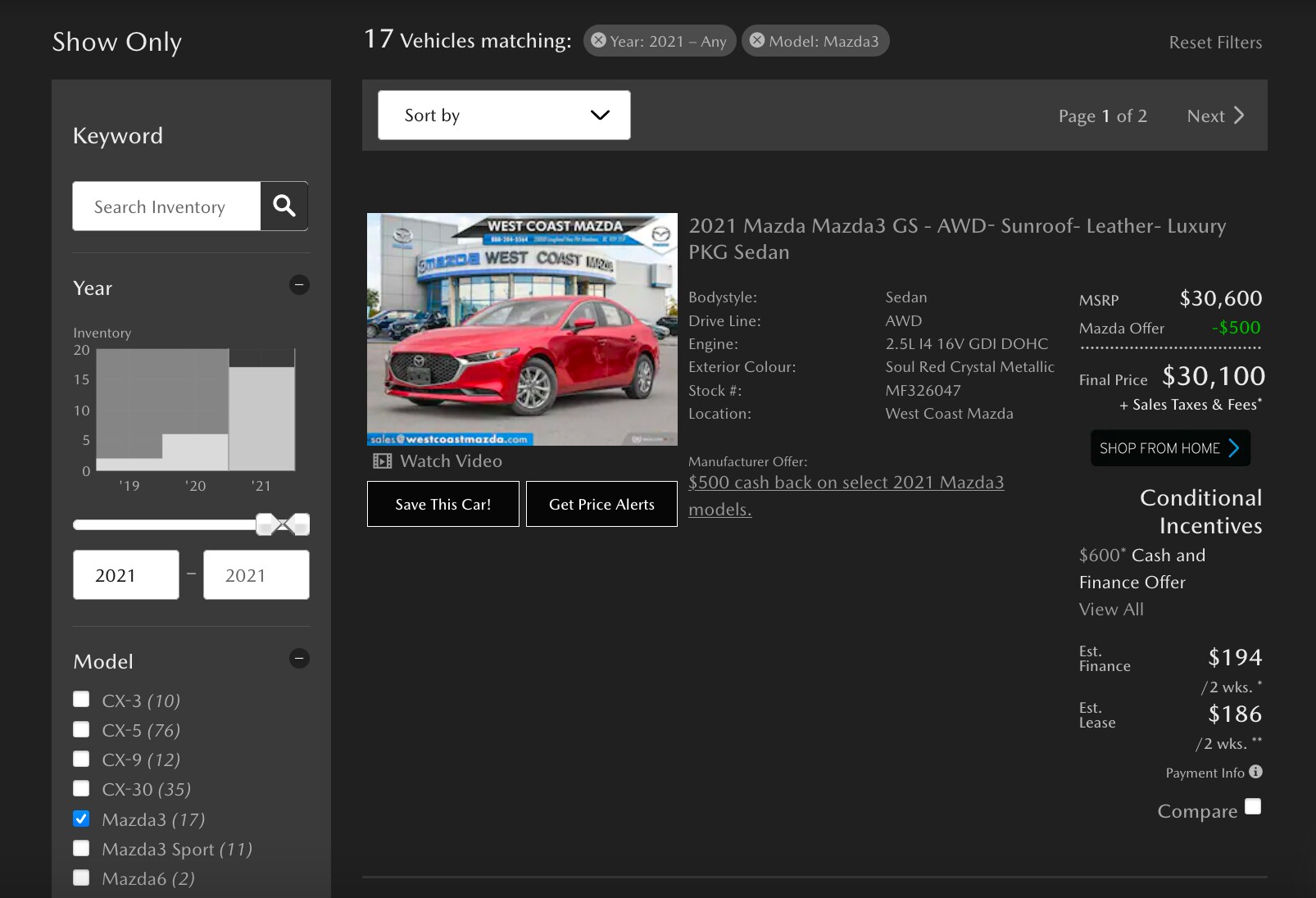
Task: Click the MSRP $30,600 value
Action: pos(1221,298)
